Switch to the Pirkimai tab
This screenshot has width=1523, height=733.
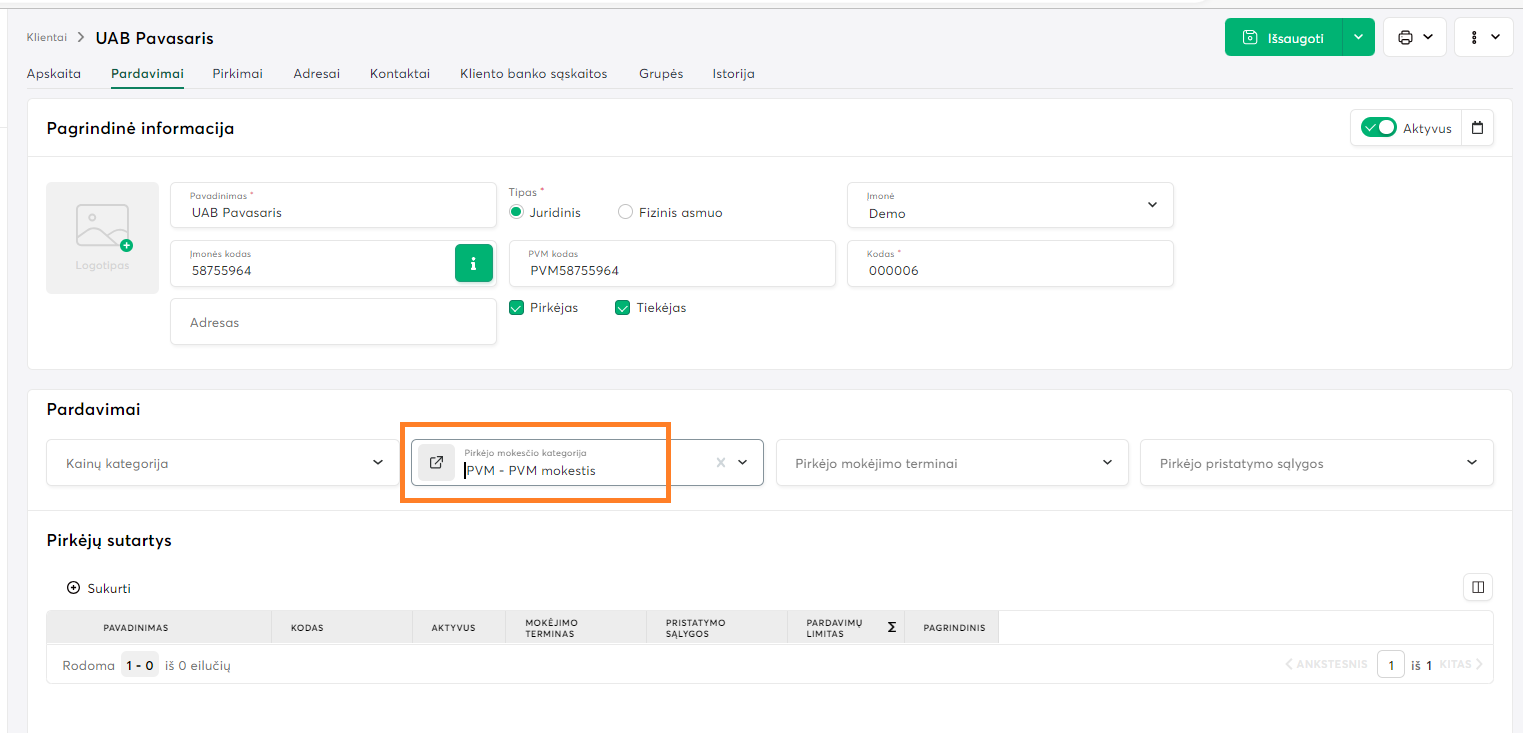pyautogui.click(x=237, y=74)
